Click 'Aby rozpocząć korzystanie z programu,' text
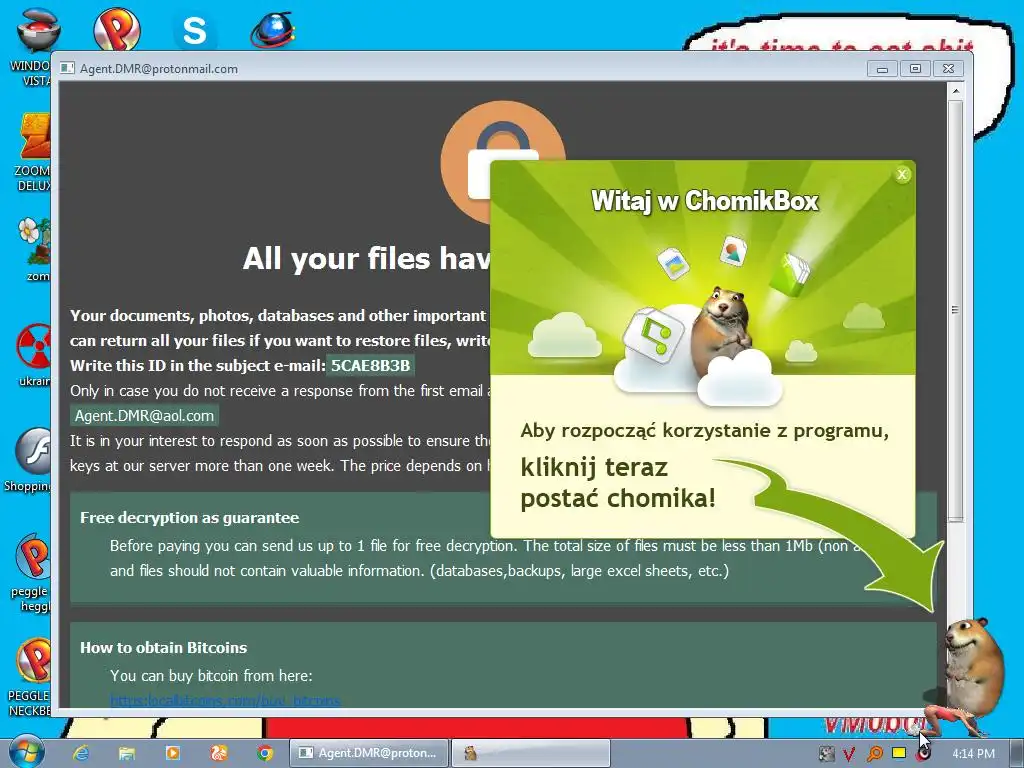Screen dimensions: 1024x768 pyautogui.click(x=704, y=431)
